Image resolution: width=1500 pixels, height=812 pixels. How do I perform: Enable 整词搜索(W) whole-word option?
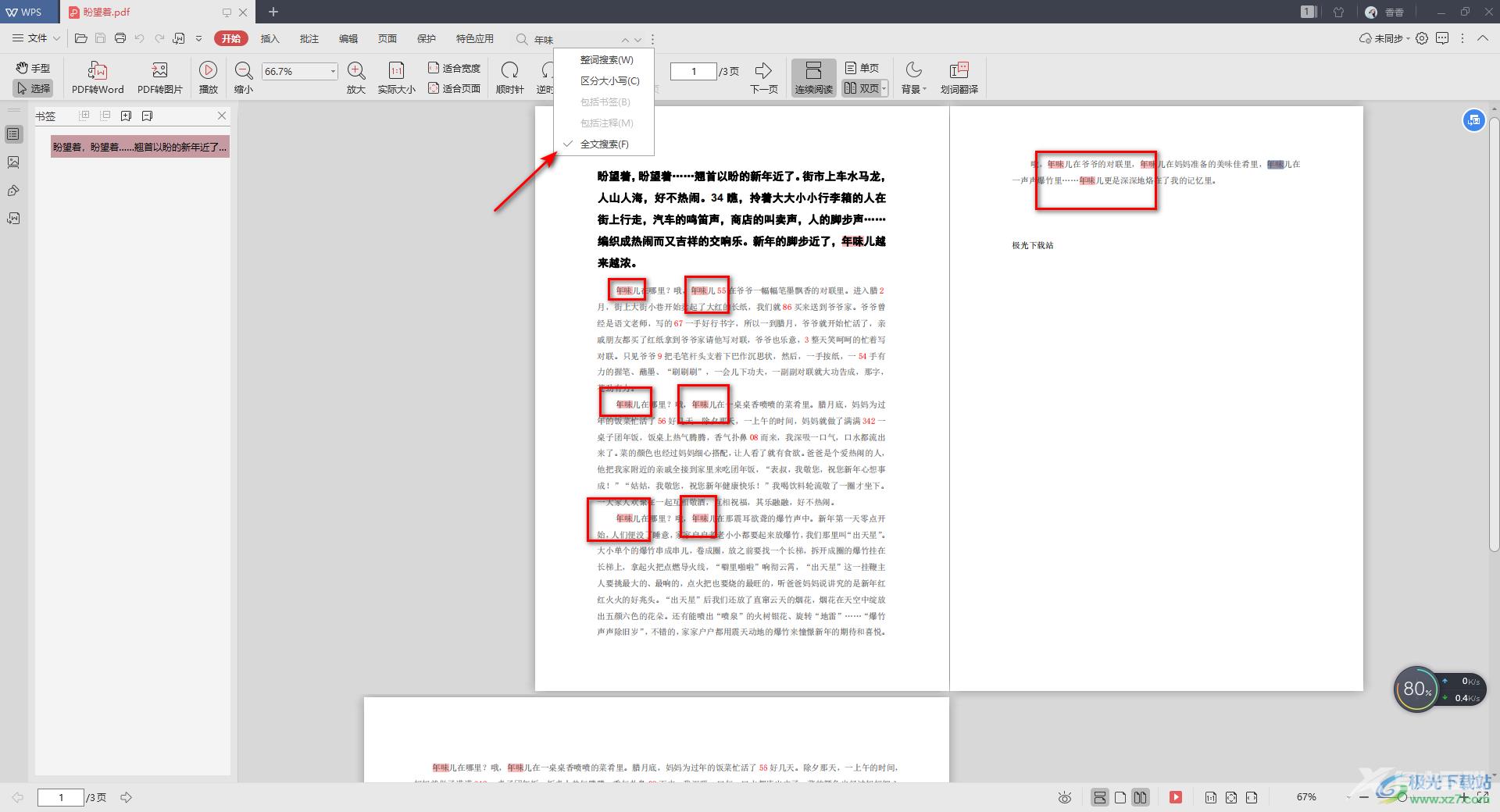click(604, 59)
